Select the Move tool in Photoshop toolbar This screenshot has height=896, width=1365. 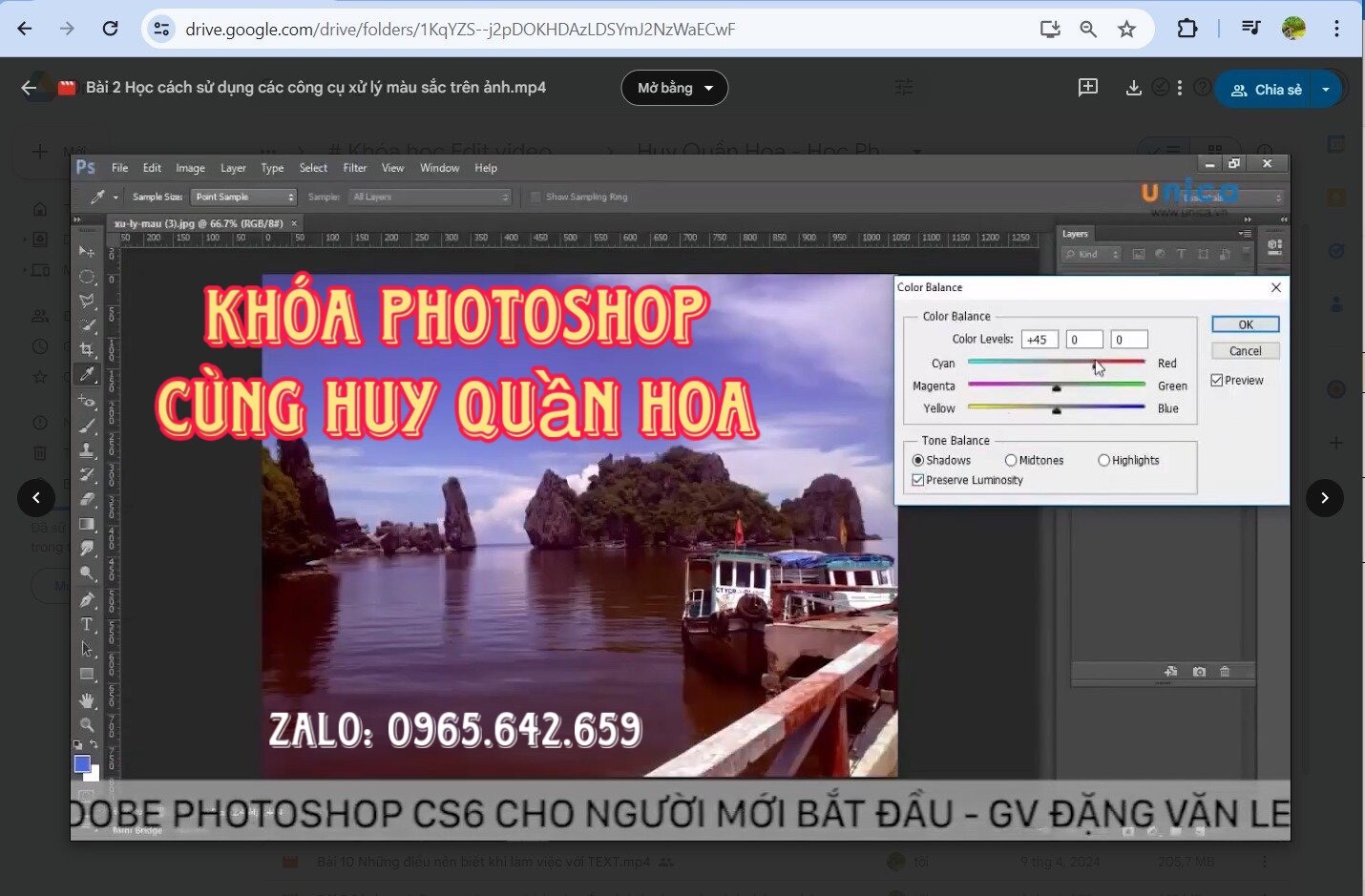pos(87,251)
